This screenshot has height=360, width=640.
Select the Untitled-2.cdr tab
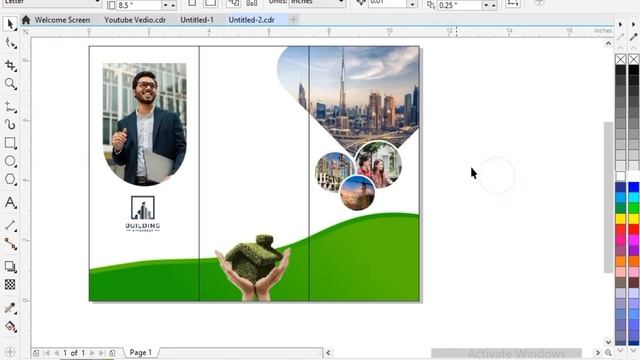tap(251, 20)
